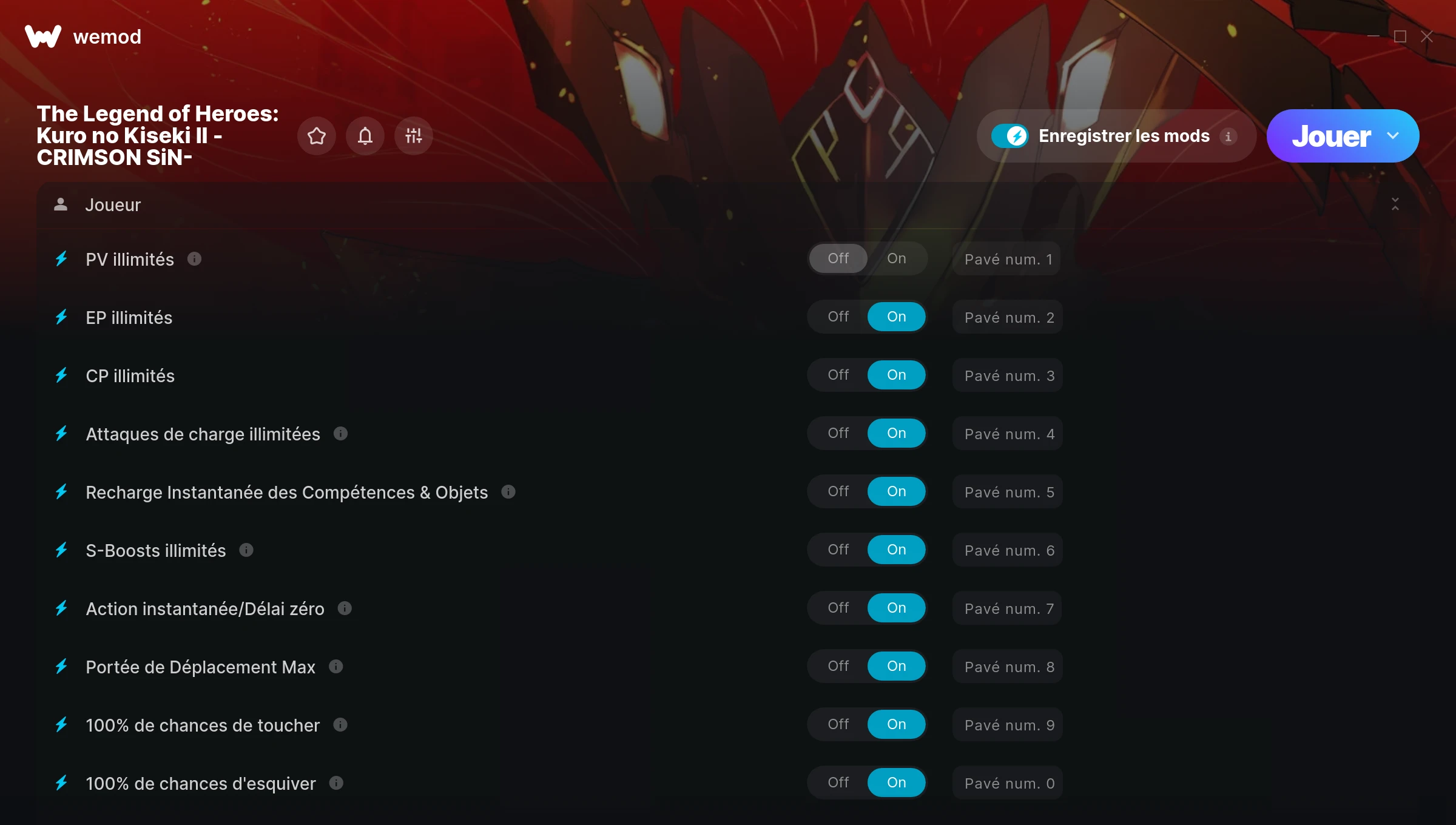
Task: Show info for Attaques de charge illimitées
Action: tap(340, 434)
